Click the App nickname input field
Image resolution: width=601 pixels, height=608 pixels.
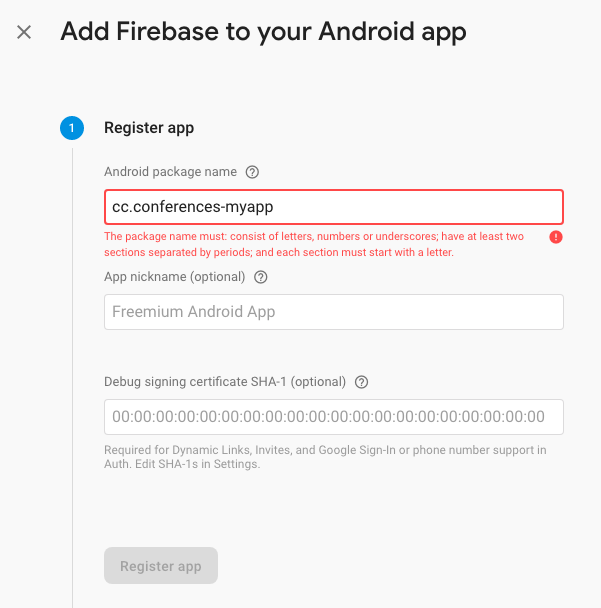coord(333,312)
